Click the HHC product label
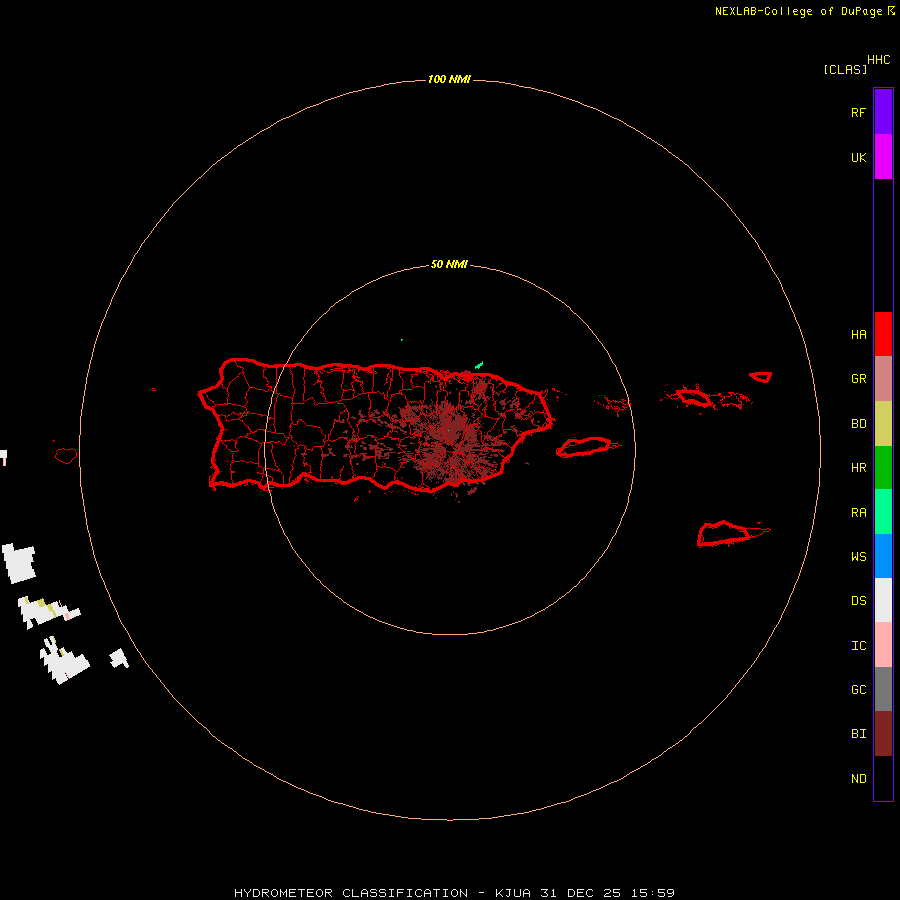 click(878, 60)
